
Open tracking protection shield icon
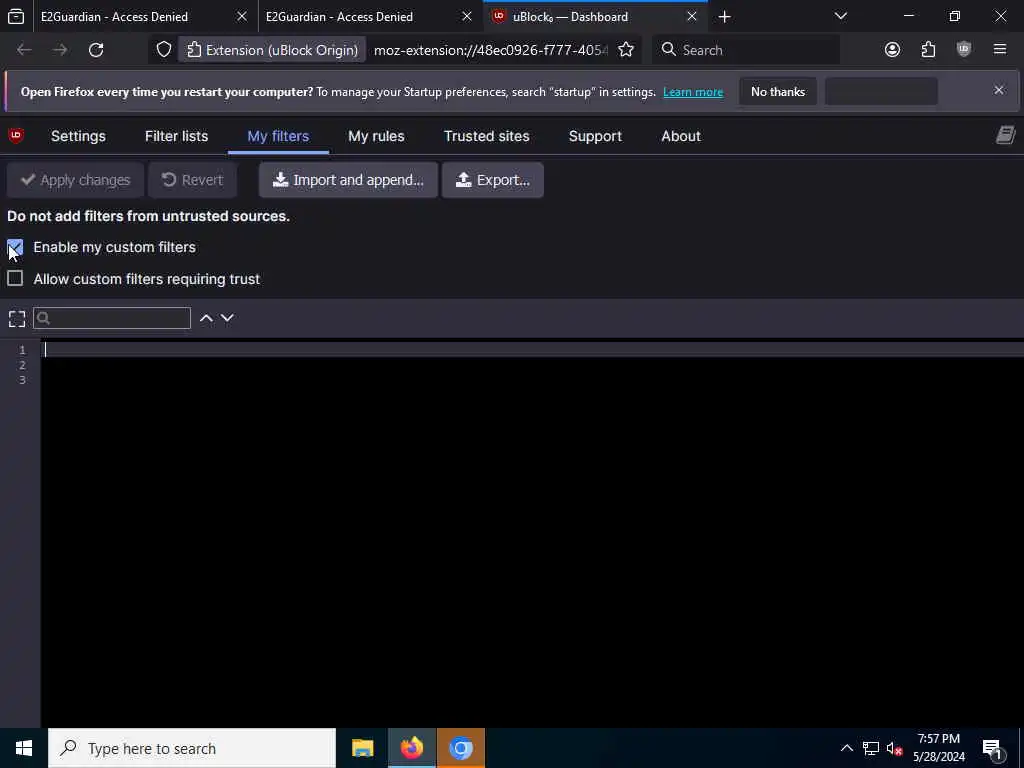pos(164,50)
